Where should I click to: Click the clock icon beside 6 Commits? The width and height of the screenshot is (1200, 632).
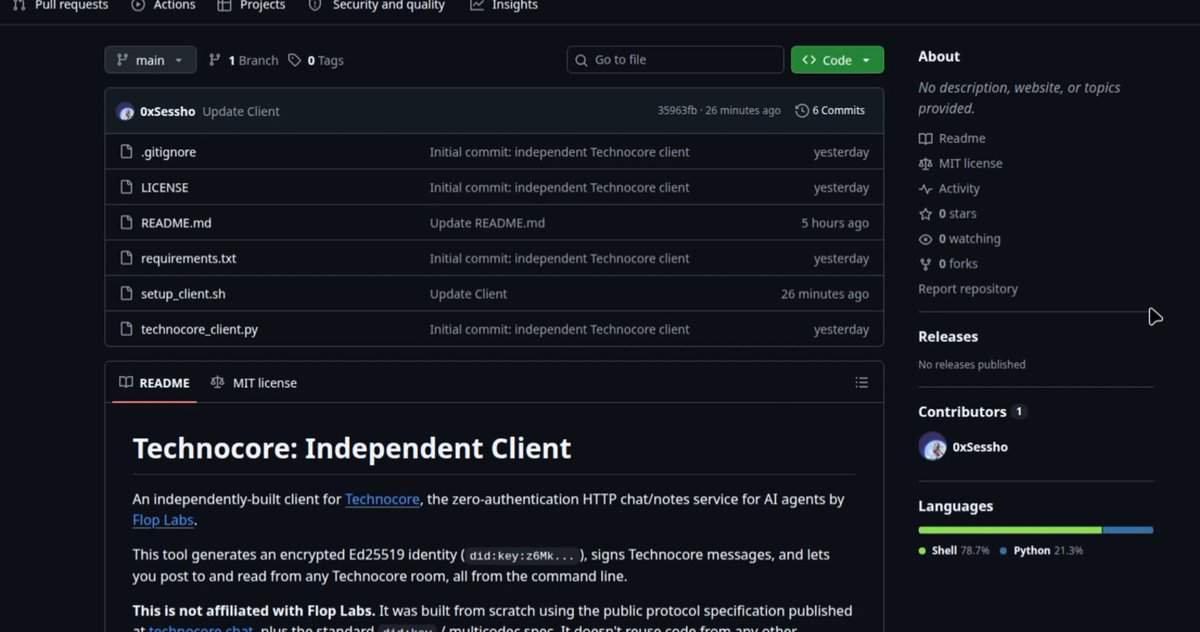coord(802,111)
